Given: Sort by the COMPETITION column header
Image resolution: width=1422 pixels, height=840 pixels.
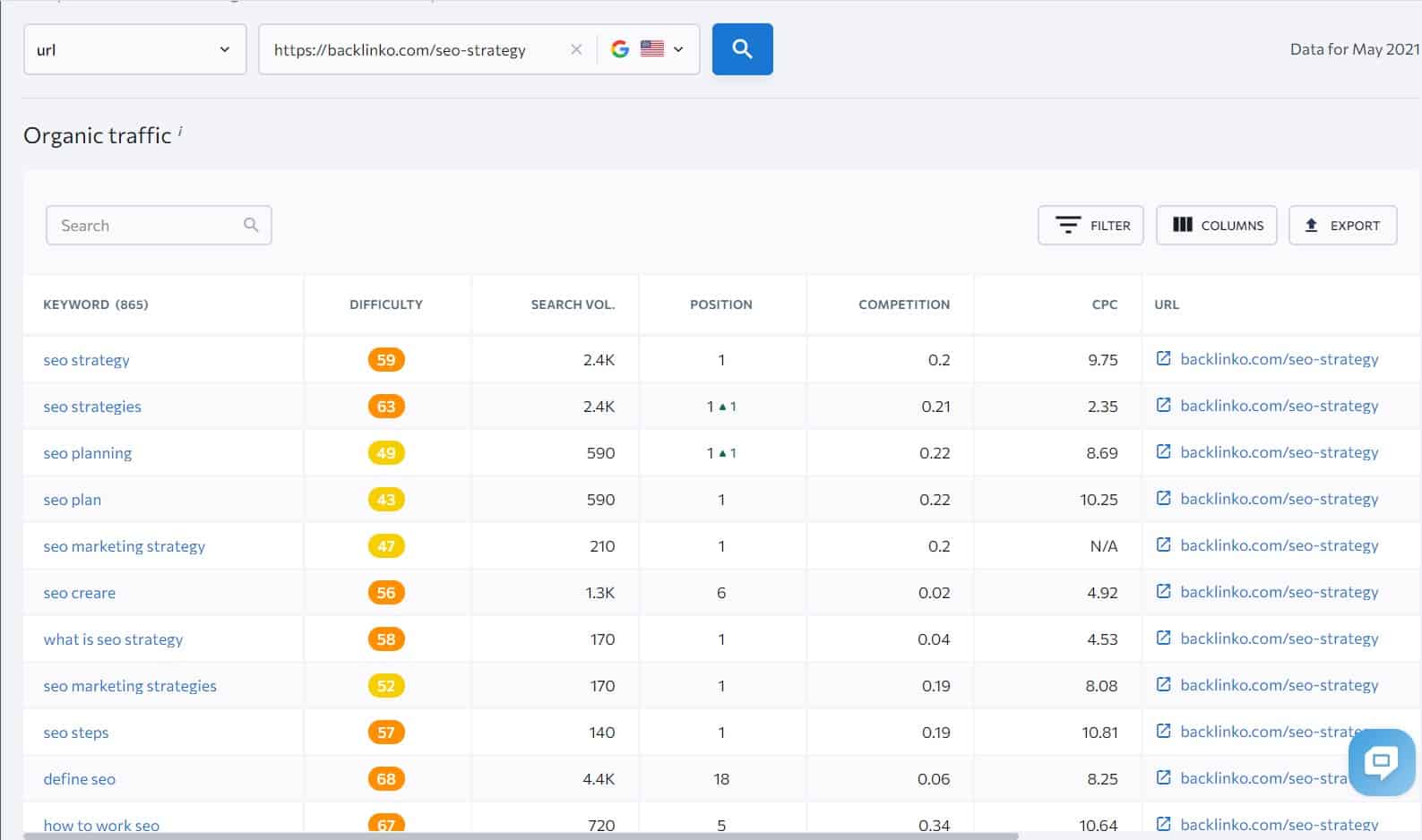Looking at the screenshot, I should click(904, 304).
